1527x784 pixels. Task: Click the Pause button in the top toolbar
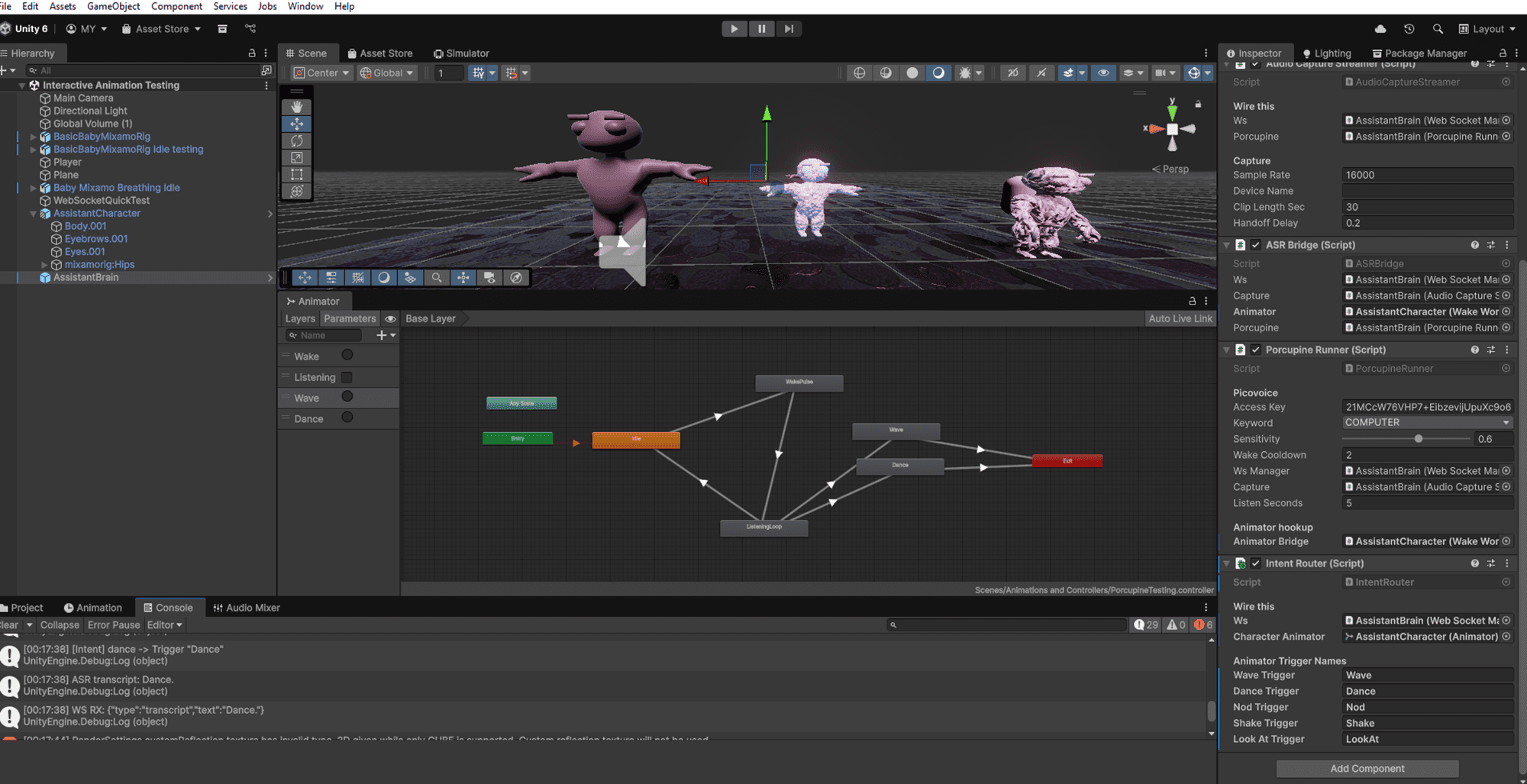(x=761, y=29)
